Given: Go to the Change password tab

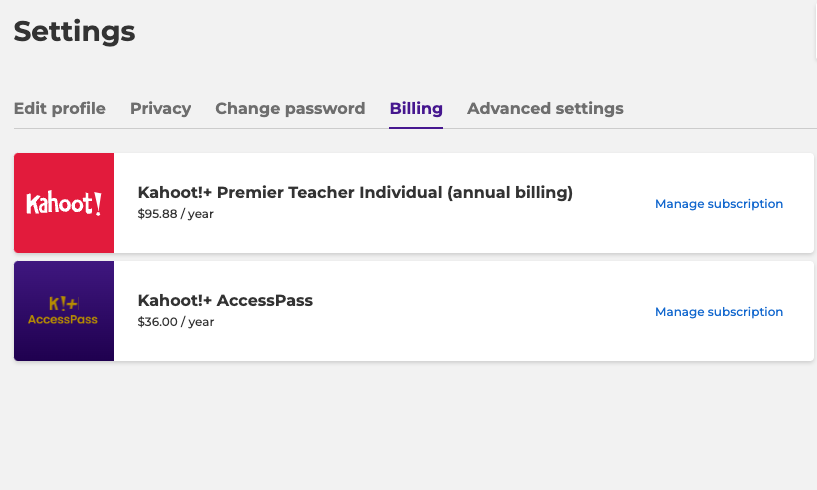Looking at the screenshot, I should [290, 108].
